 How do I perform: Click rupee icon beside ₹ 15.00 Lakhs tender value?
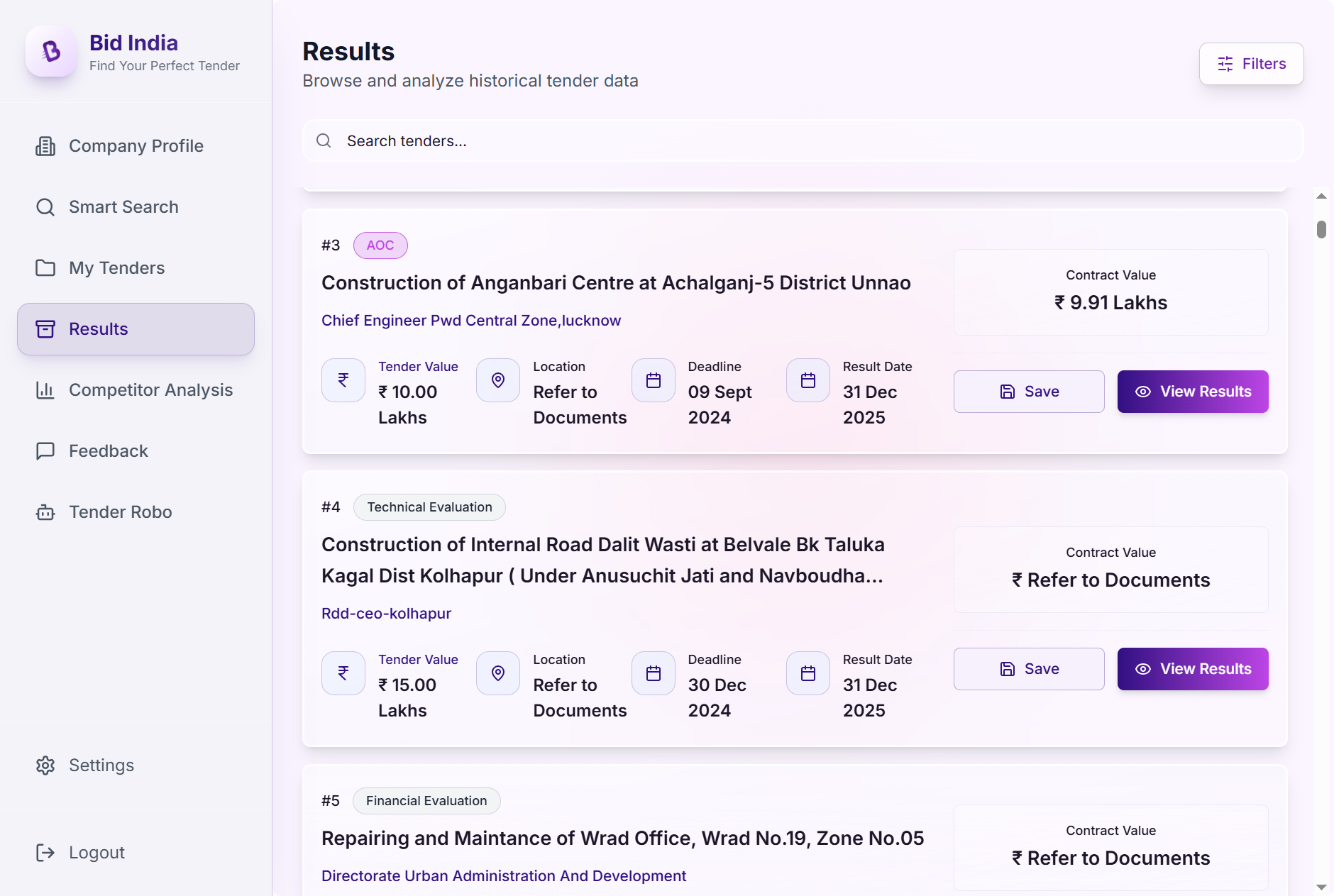[343, 673]
